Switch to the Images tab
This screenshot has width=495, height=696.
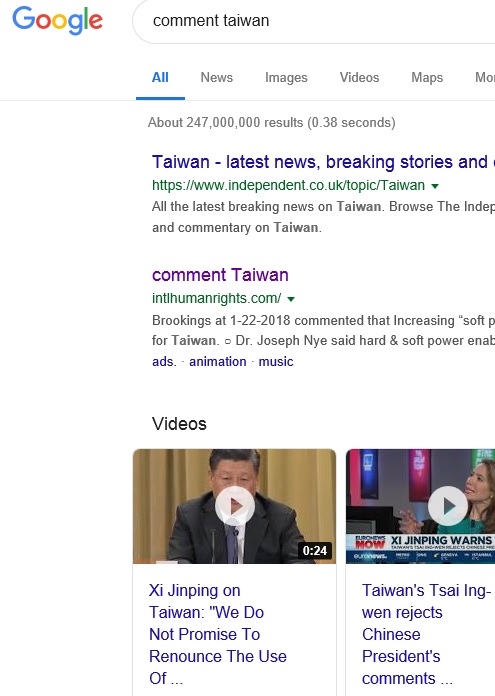[x=286, y=77]
